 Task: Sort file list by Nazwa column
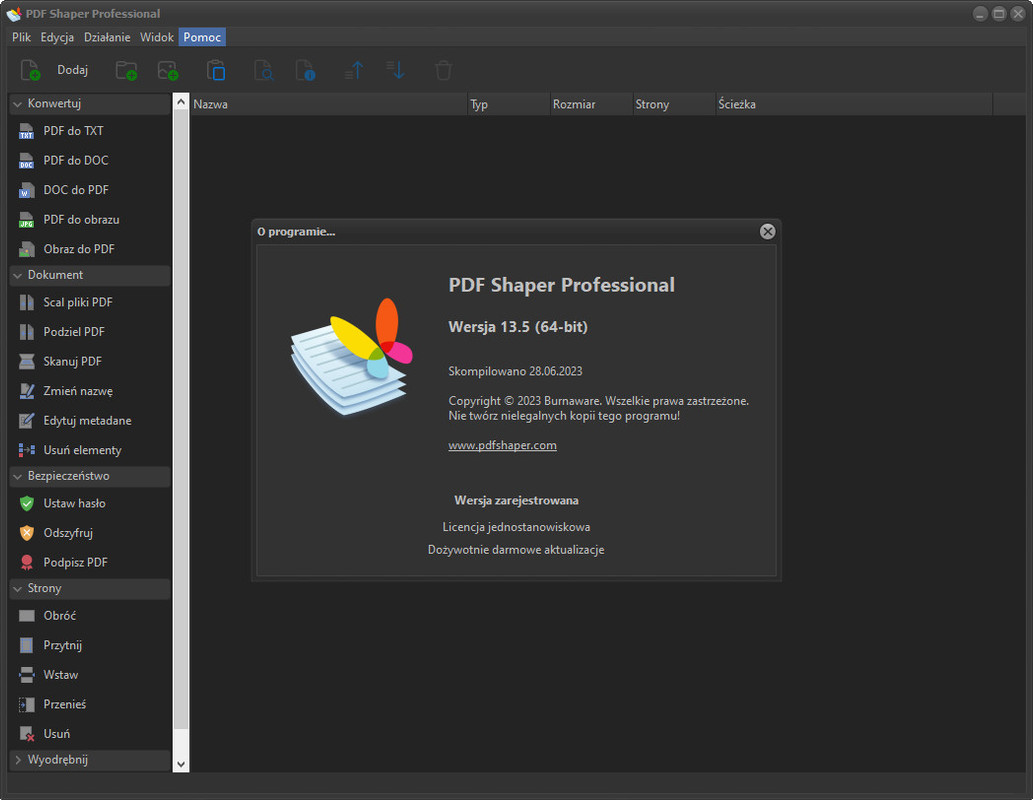pyautogui.click(x=329, y=104)
